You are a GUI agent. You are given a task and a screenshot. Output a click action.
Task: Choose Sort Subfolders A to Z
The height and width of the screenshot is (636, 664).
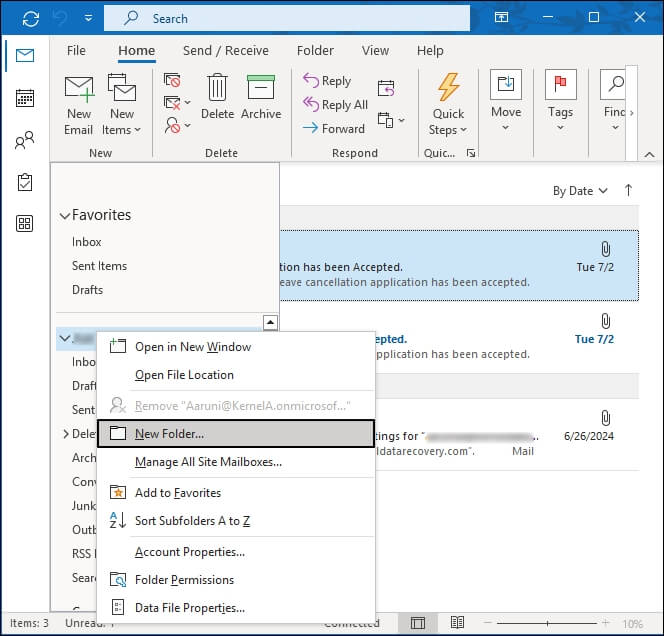(236, 521)
